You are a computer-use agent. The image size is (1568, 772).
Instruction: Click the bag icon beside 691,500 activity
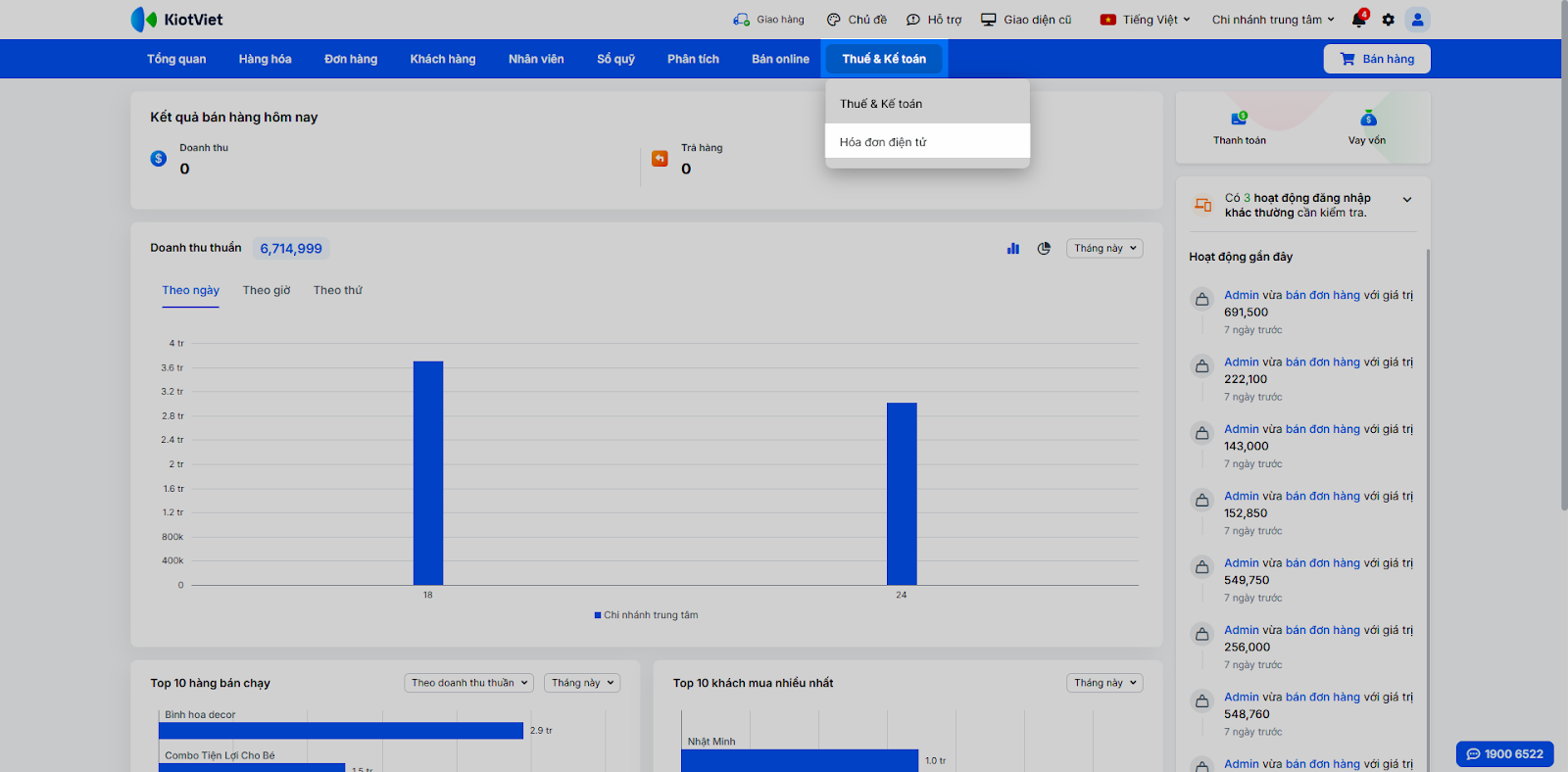(1201, 300)
